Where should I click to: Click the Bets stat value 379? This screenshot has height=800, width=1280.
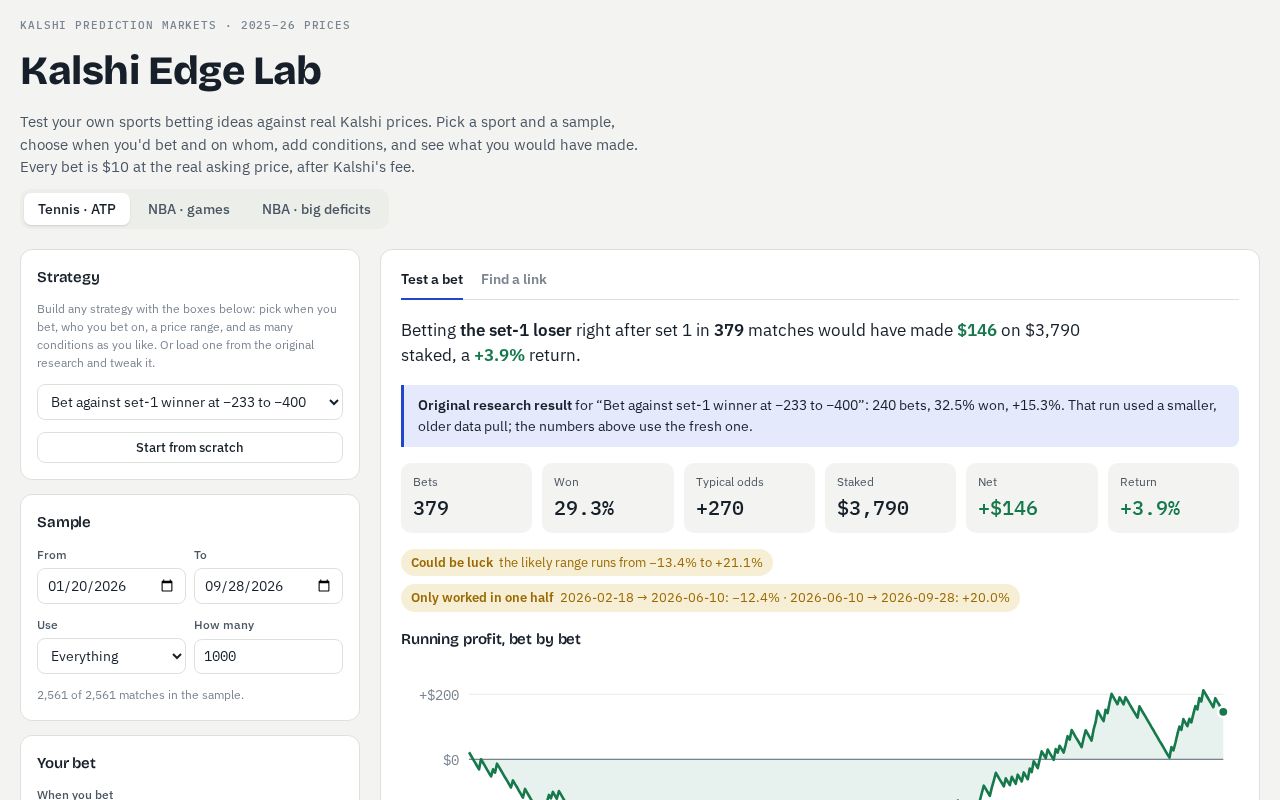431,508
